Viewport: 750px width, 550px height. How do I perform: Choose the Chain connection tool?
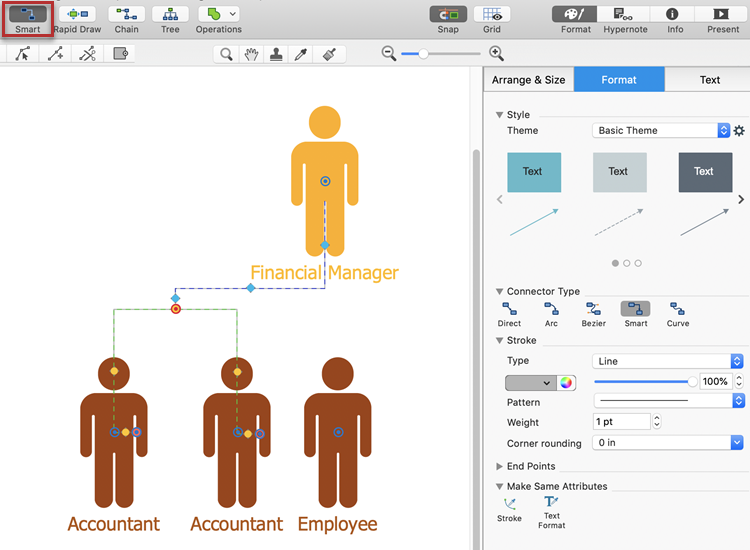126,14
